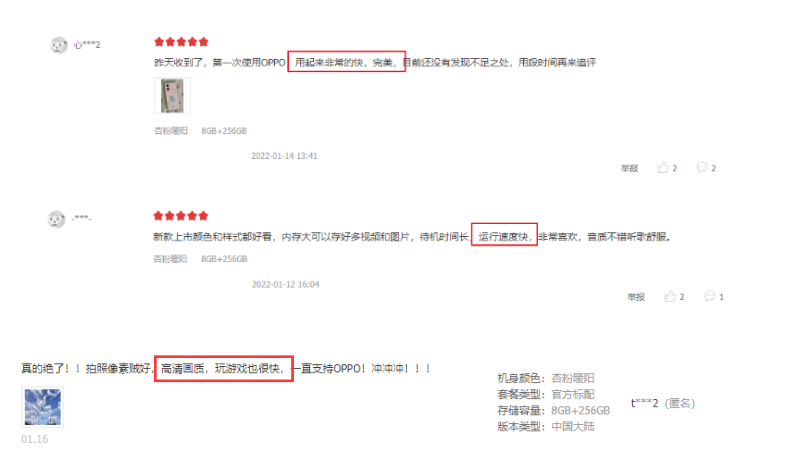The width and height of the screenshot is (789, 459).
Task: Click username t***2 (匿名)
Action: click(x=663, y=403)
